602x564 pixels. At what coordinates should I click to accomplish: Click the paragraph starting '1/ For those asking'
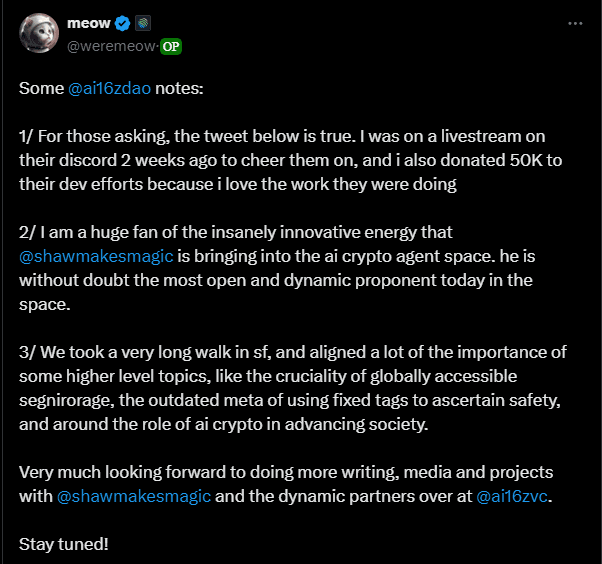coord(291,160)
